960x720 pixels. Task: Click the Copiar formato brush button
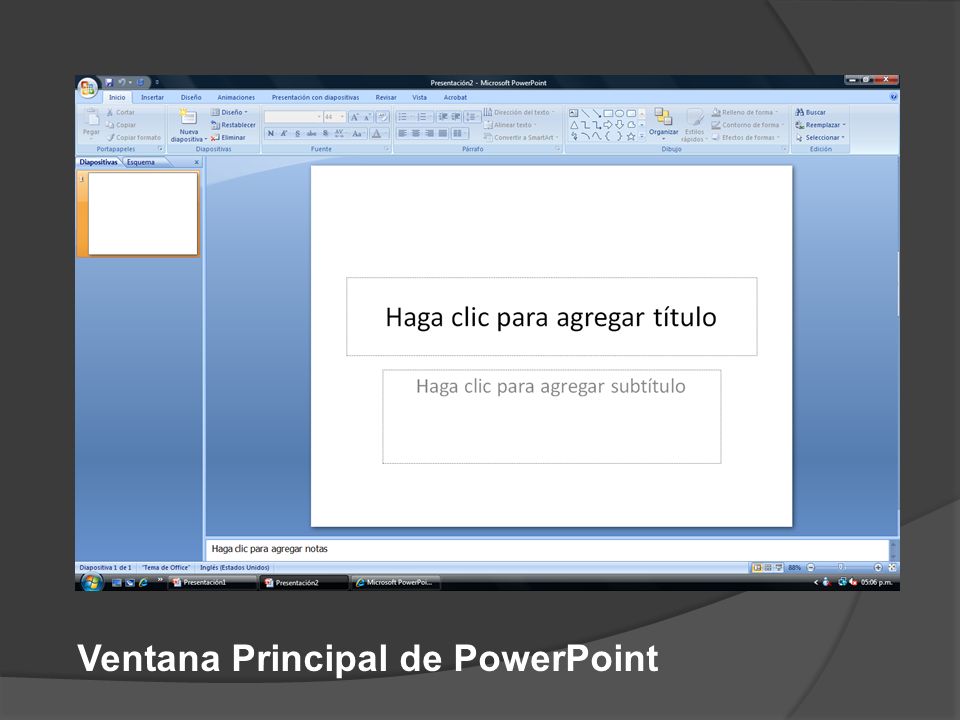pos(133,138)
